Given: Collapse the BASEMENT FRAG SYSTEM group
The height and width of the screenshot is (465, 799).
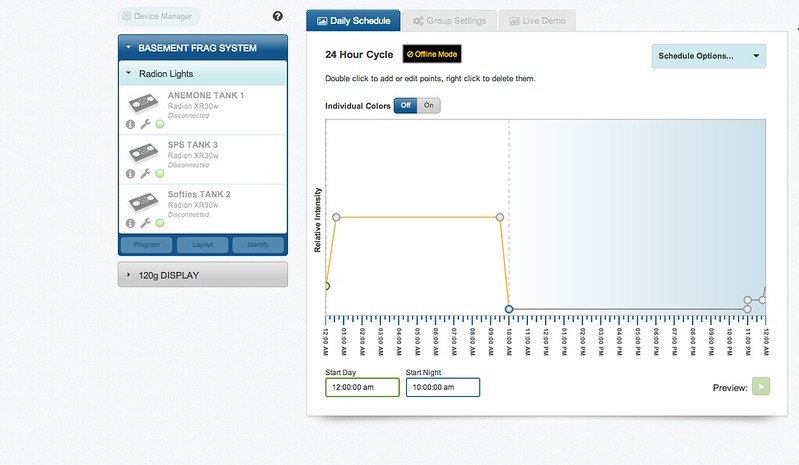Looking at the screenshot, I should tap(203, 48).
